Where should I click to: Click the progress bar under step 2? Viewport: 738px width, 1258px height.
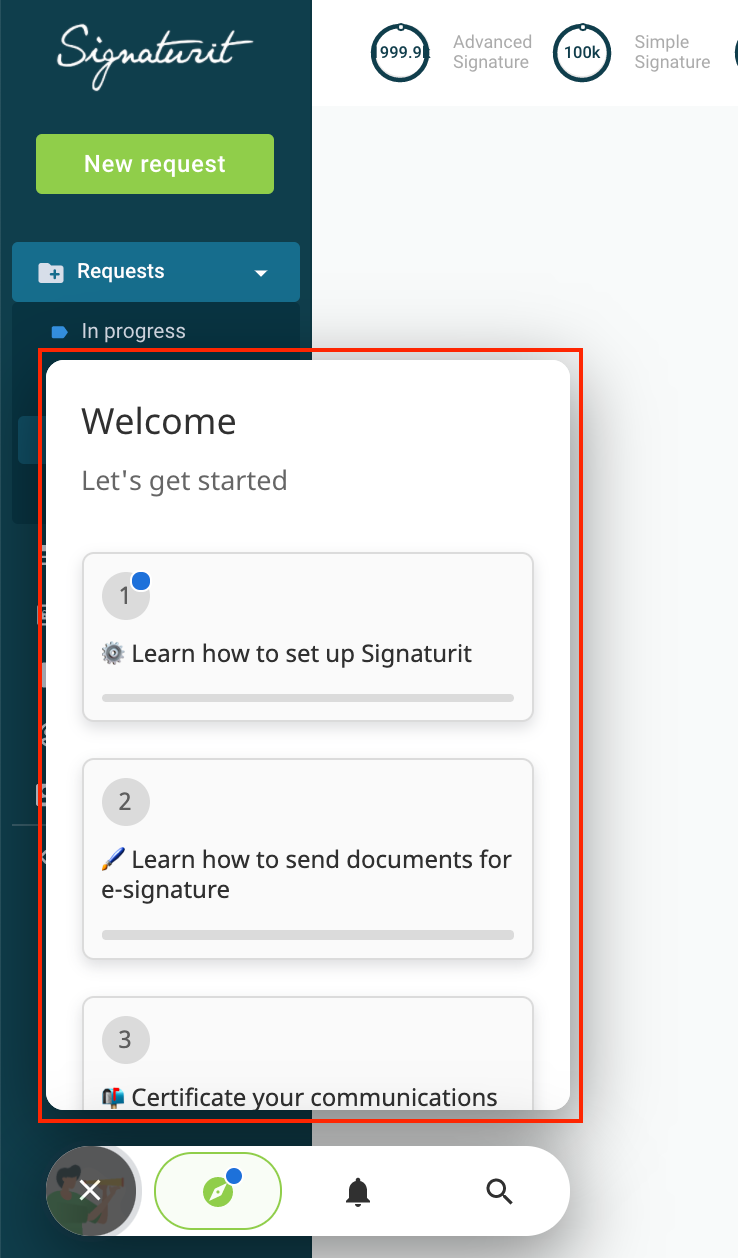(308, 935)
